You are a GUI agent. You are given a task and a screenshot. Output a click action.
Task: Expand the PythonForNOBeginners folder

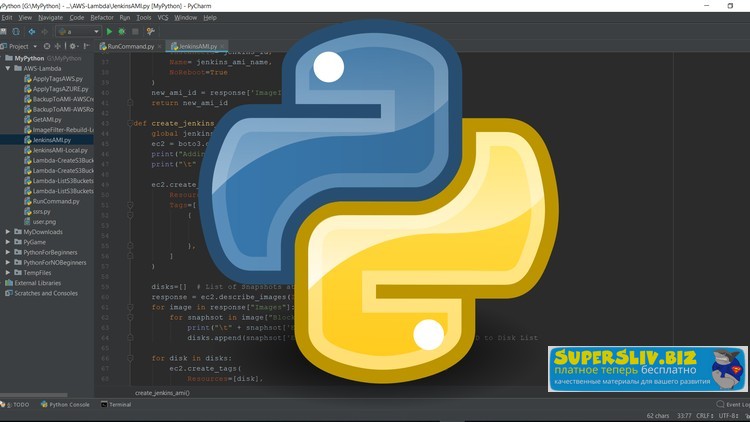coord(8,262)
